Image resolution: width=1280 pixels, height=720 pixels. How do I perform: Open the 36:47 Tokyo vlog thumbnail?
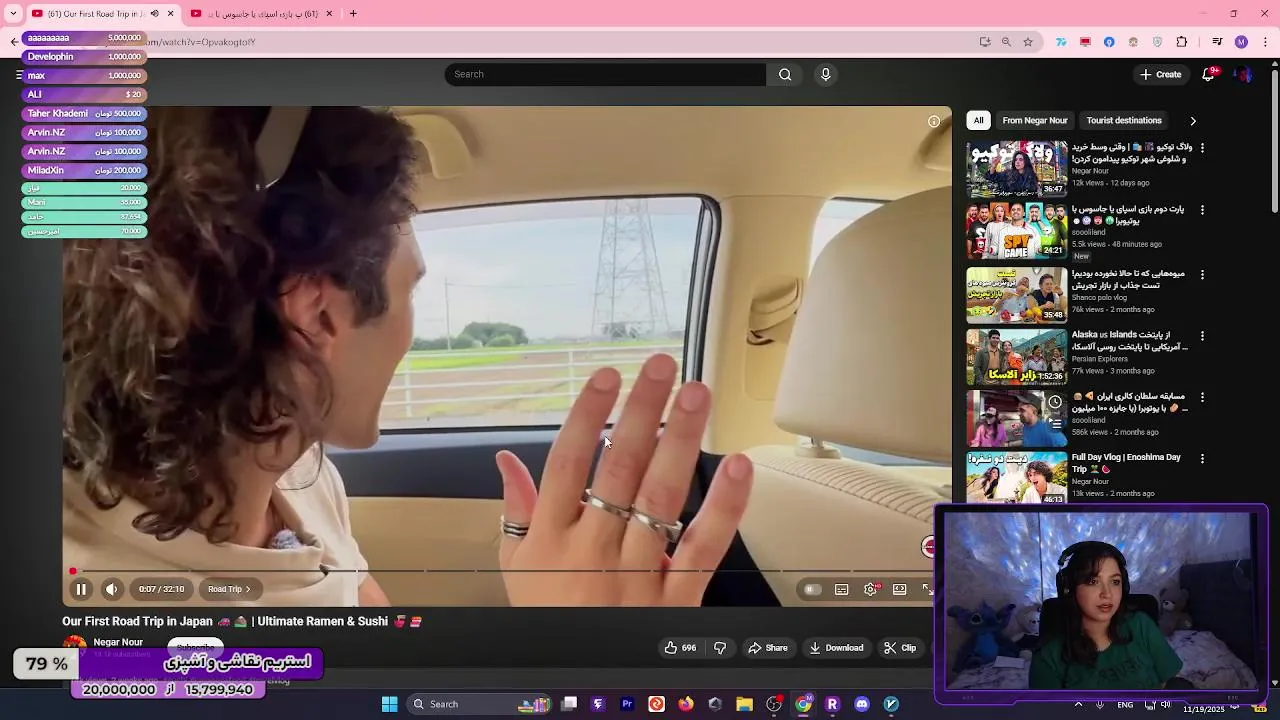tap(1017, 168)
